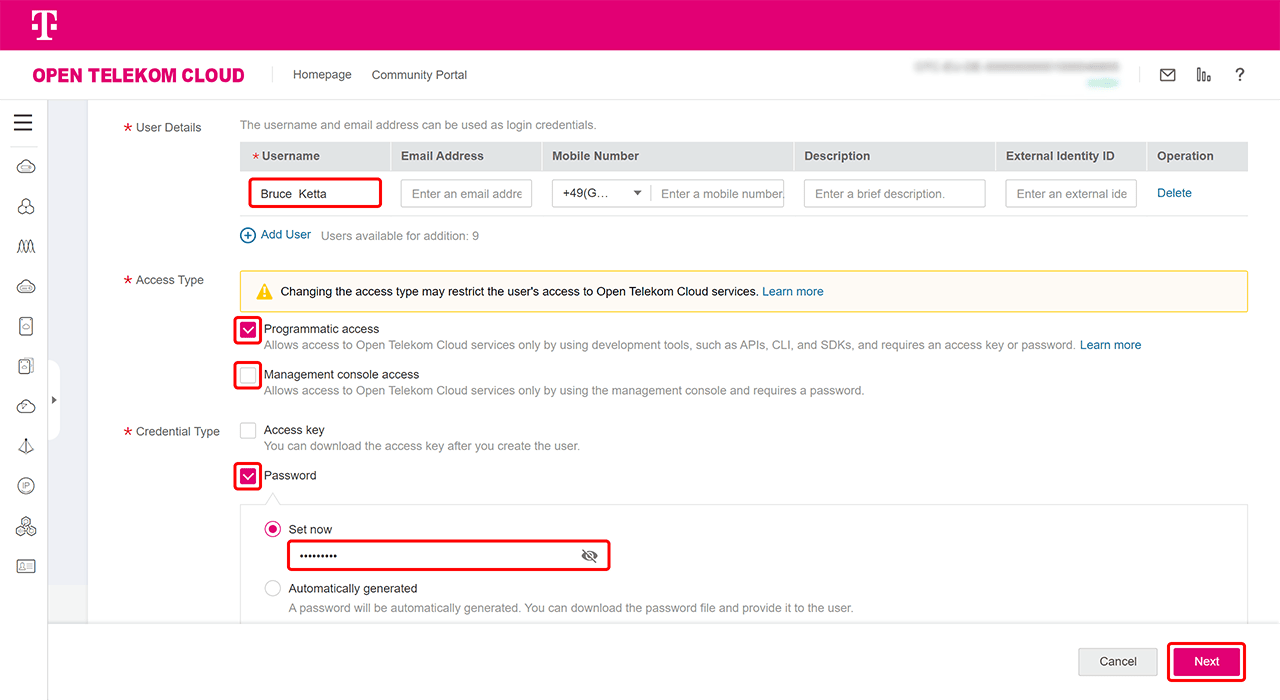Image resolution: width=1280 pixels, height=700 pixels.
Task: Show the password using the eye icon
Action: click(x=589, y=556)
